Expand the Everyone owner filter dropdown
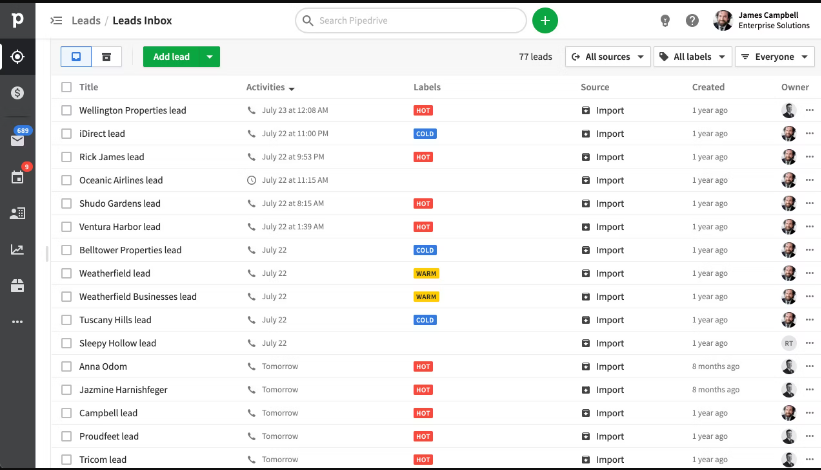 tap(774, 57)
